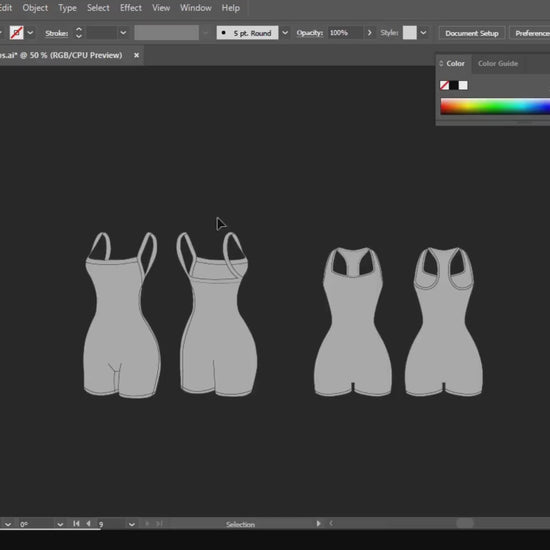Viewport: 550px width, 550px height.
Task: Click the opacity expand arrow
Action: pyautogui.click(x=369, y=33)
